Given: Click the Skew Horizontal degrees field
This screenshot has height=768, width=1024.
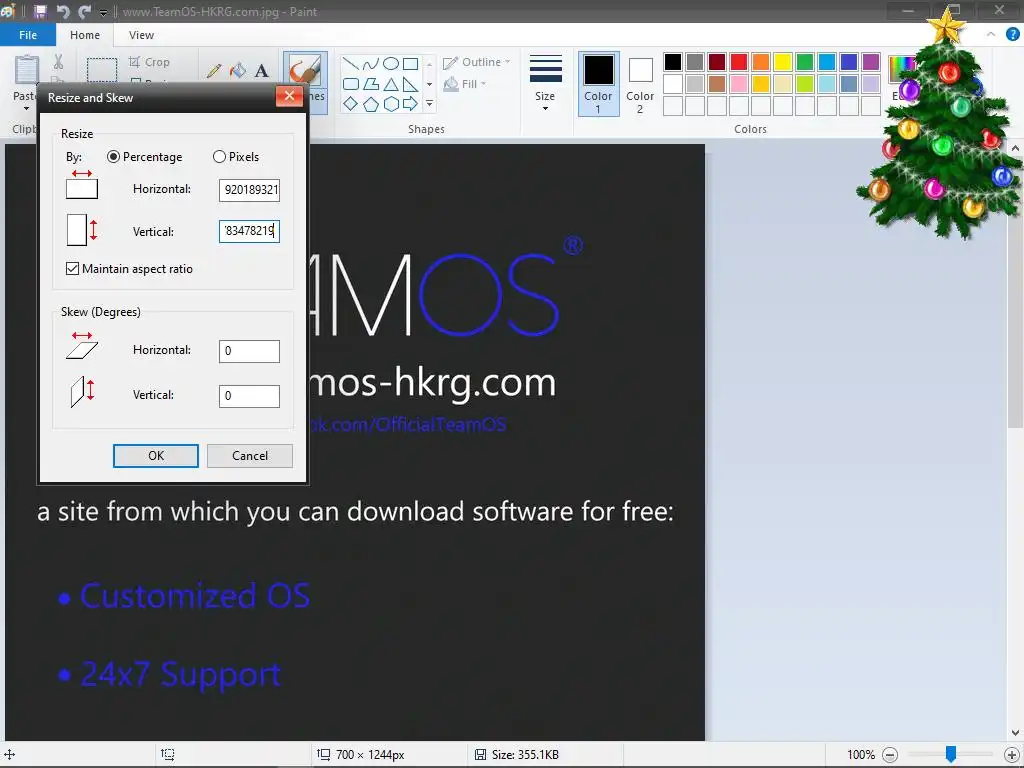Looking at the screenshot, I should coord(249,351).
